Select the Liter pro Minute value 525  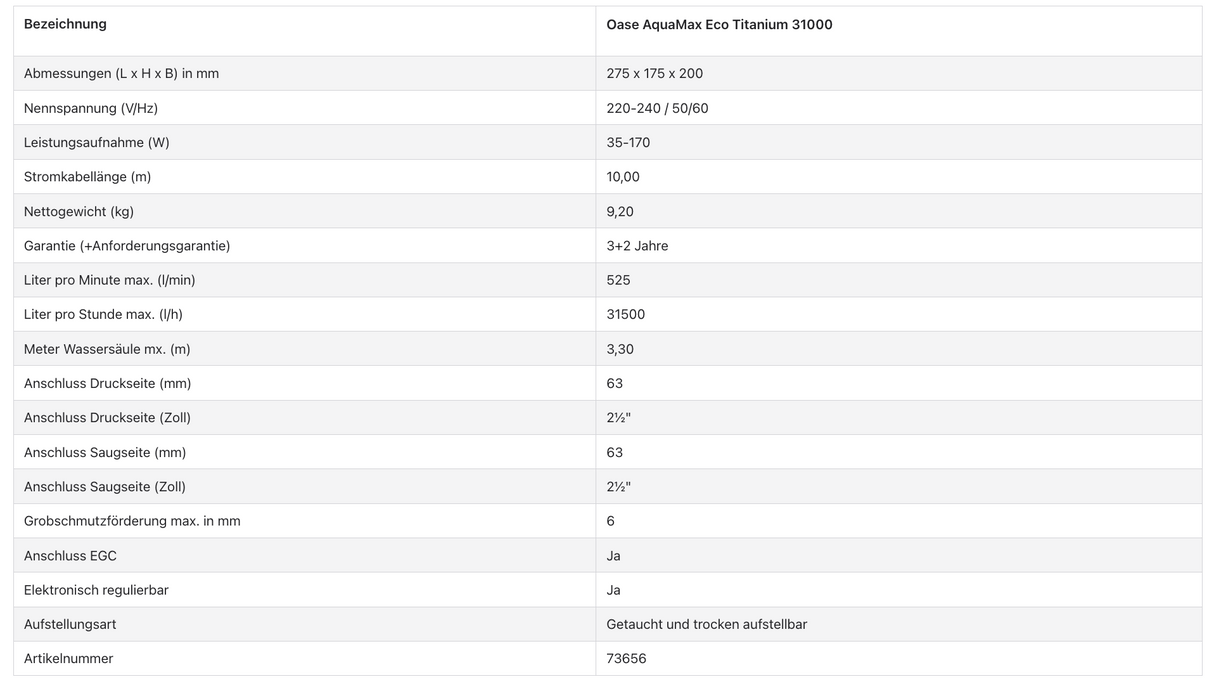(x=618, y=280)
